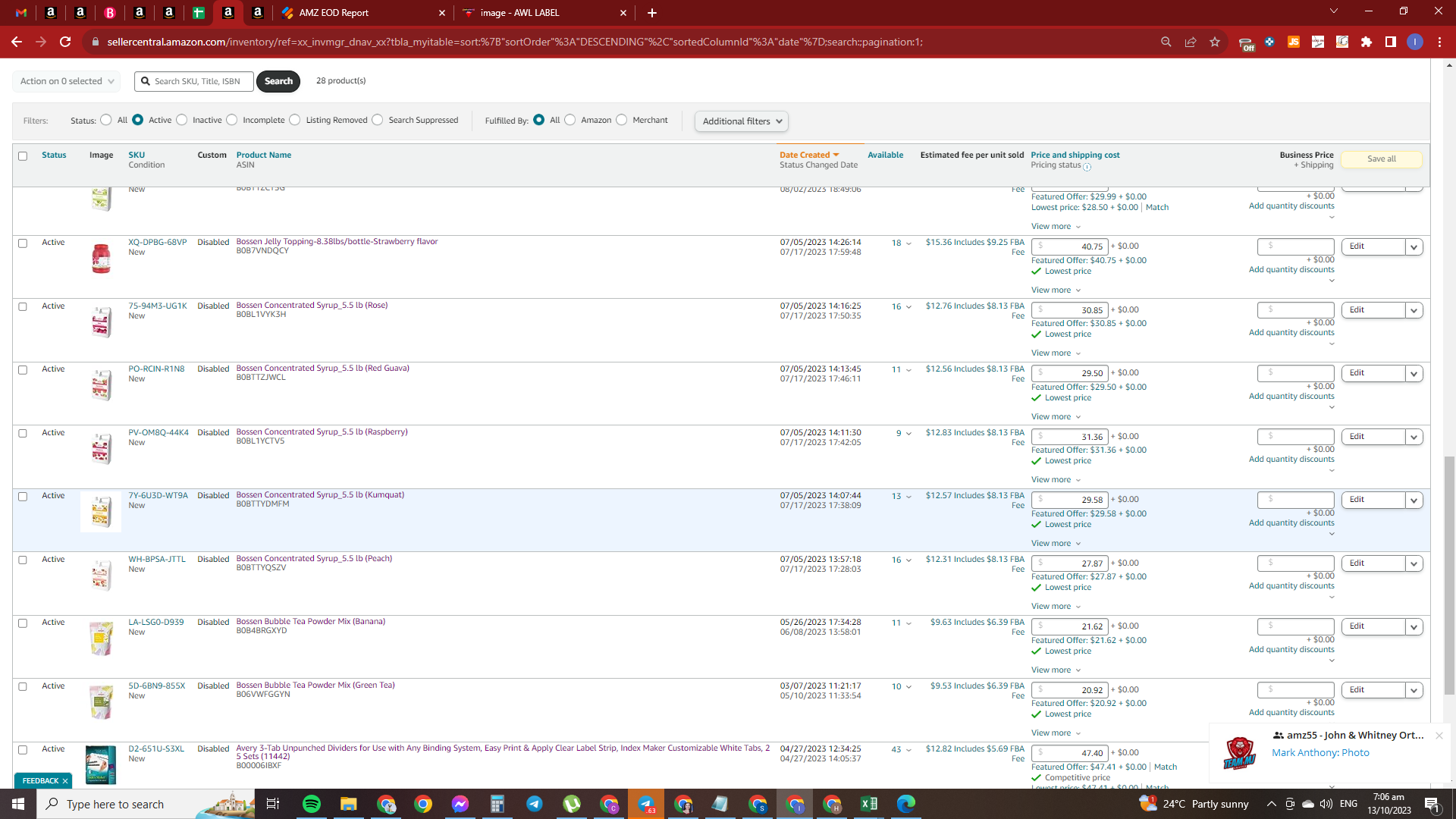This screenshot has height=819, width=1456.
Task: Choose Fulfilled By Merchant filter
Action: (622, 120)
